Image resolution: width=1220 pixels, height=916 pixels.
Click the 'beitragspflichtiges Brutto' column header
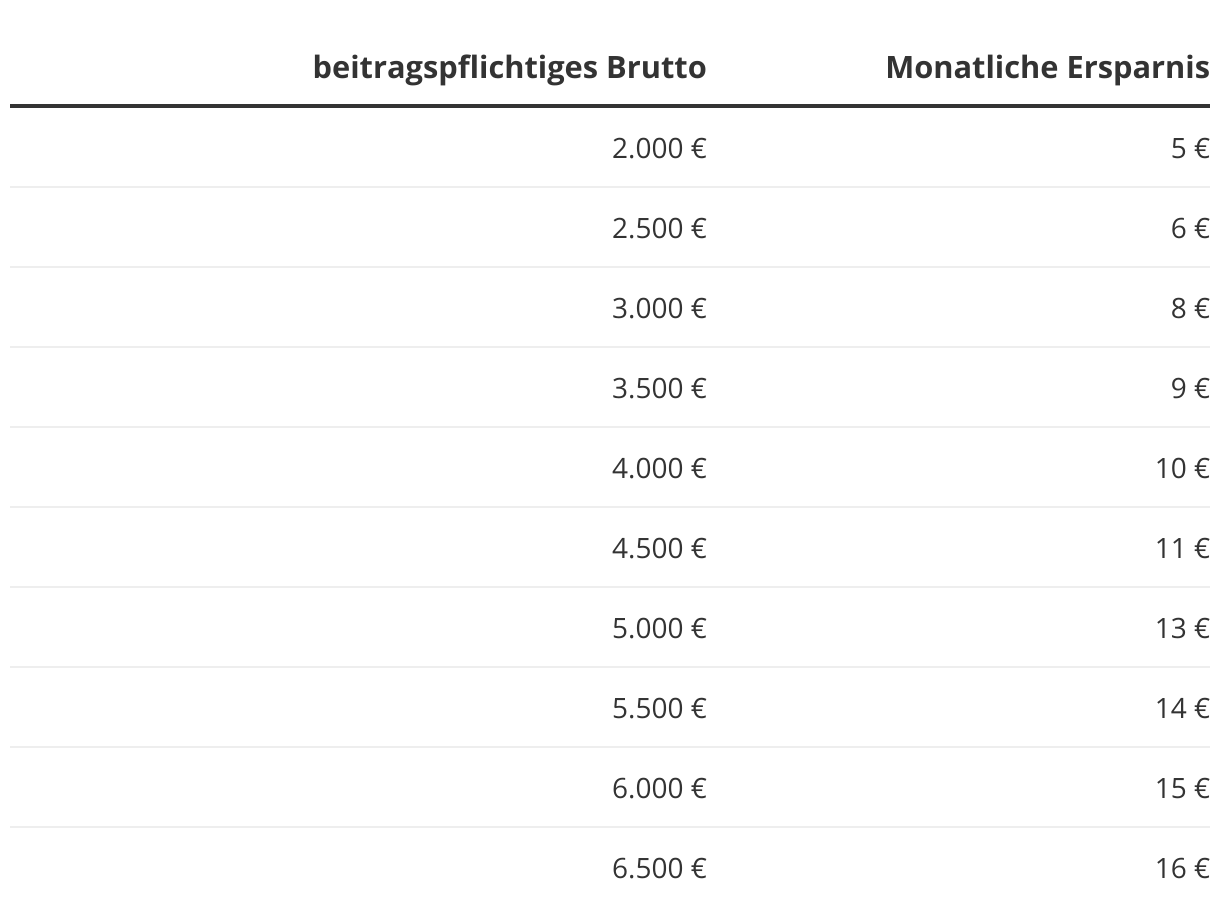509,67
